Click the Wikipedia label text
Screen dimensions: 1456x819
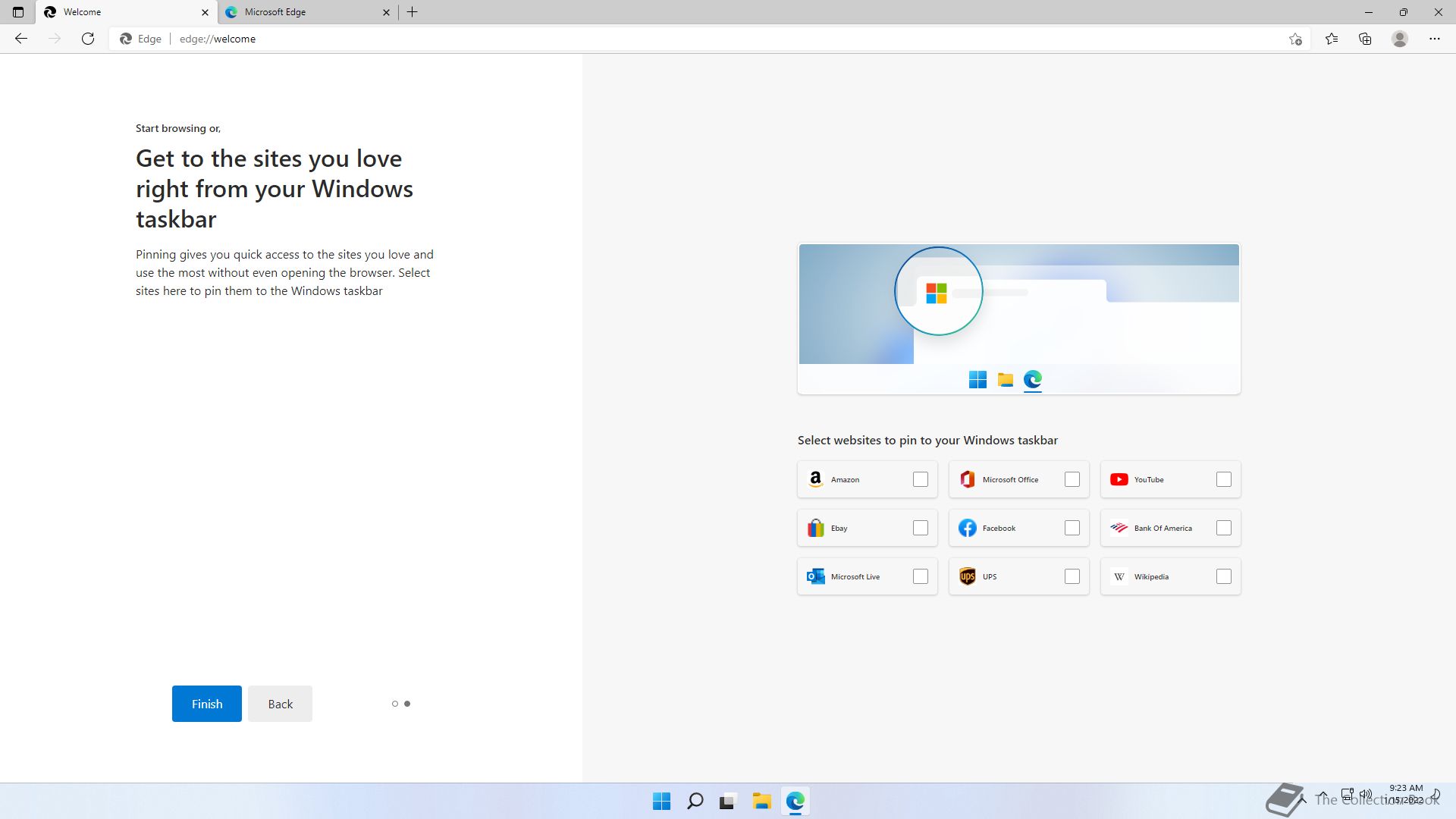click(1151, 576)
